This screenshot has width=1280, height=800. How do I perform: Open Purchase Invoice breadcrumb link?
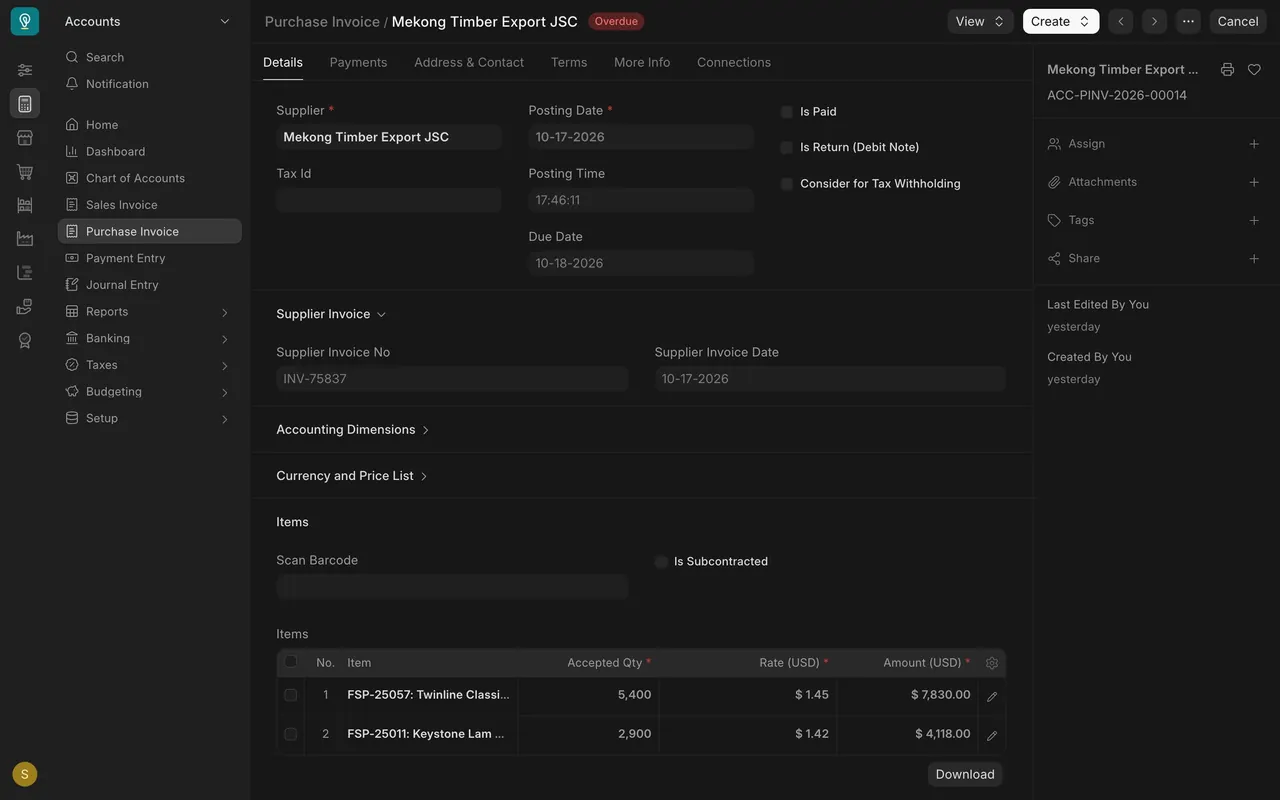click(x=322, y=21)
